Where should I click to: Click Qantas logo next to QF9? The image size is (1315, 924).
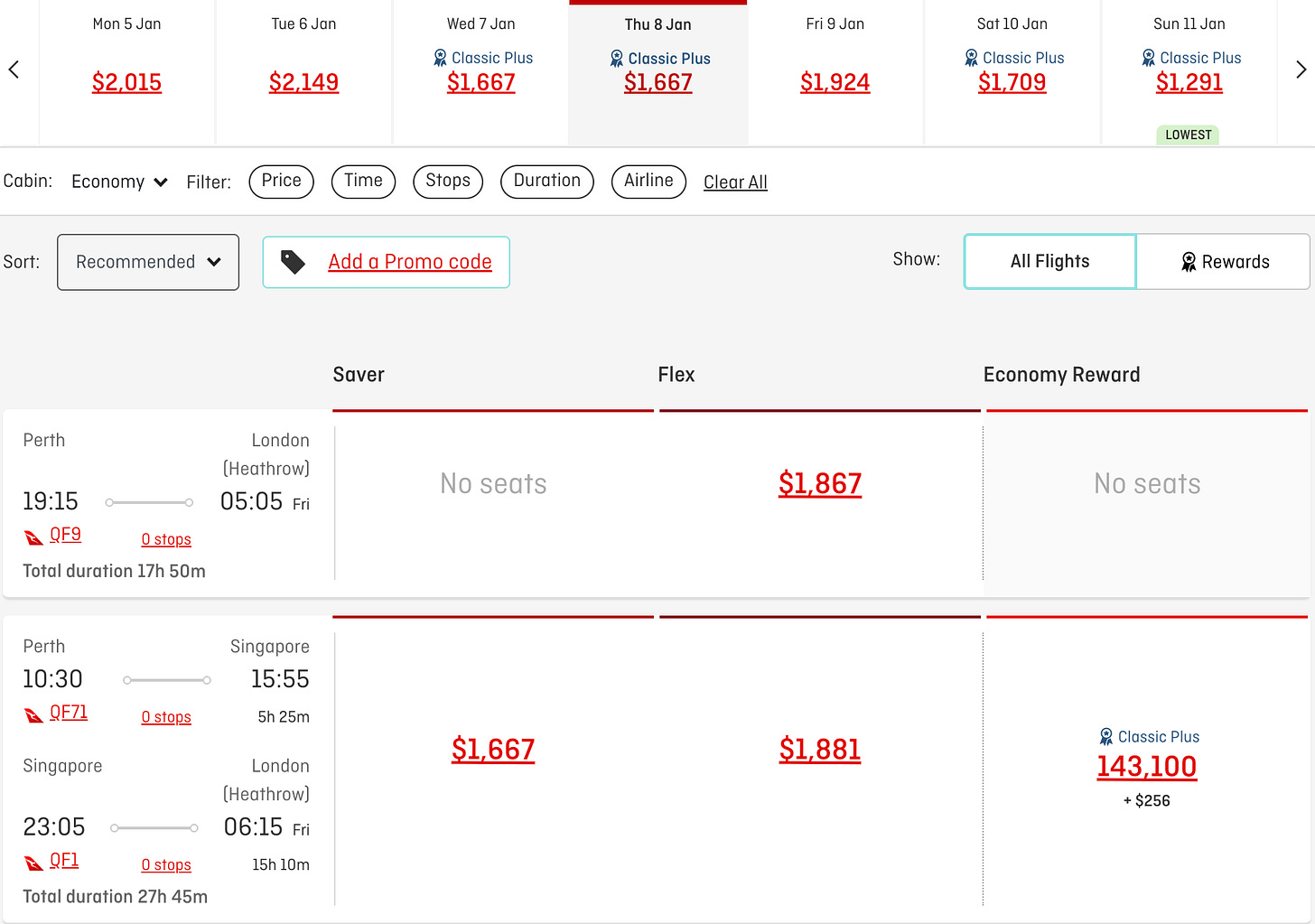33,537
